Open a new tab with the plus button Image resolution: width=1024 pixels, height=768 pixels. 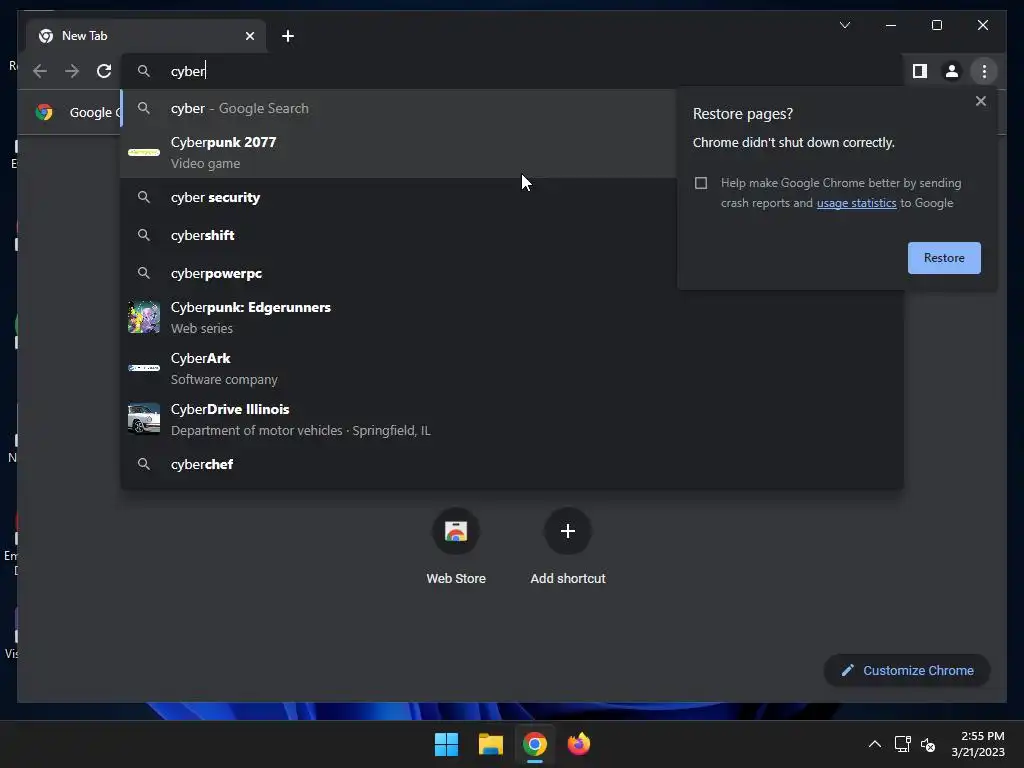[x=288, y=36]
